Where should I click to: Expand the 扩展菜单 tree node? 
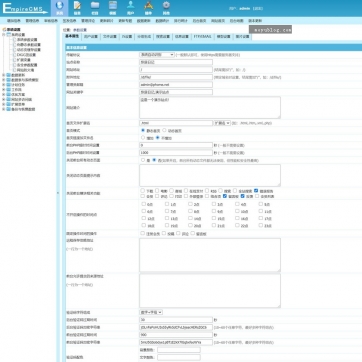click(x=3, y=104)
